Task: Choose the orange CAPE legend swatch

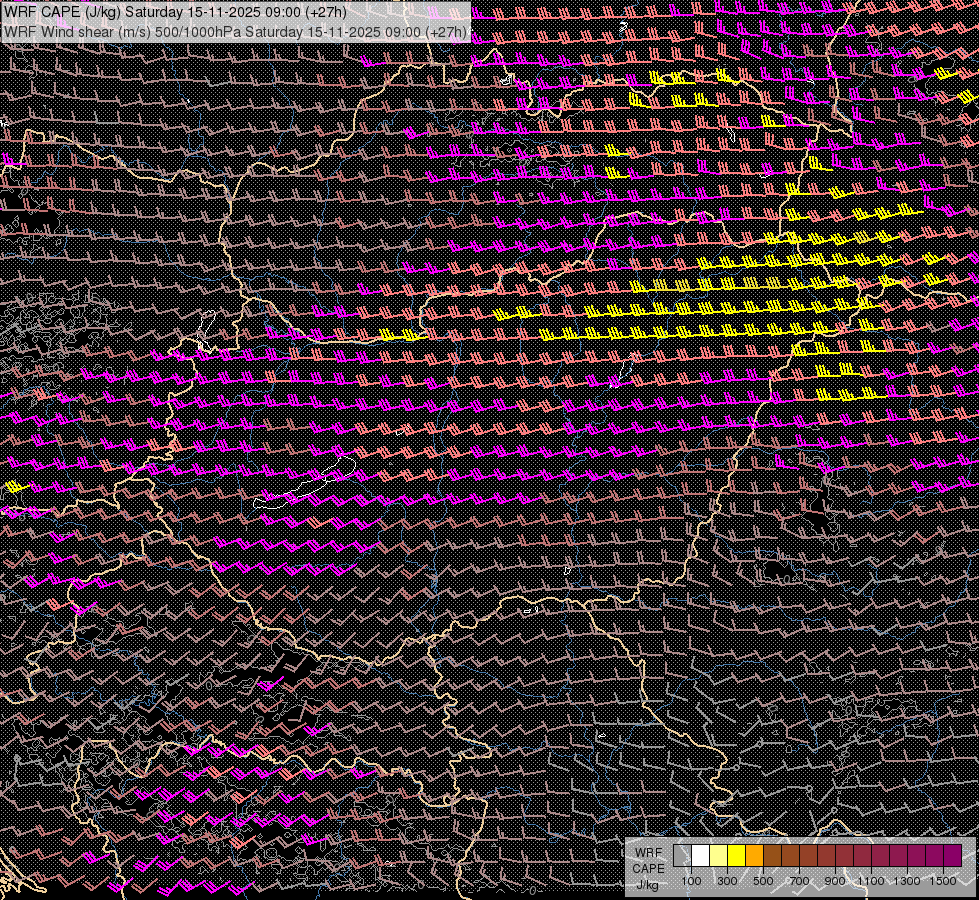Action: 754,856
